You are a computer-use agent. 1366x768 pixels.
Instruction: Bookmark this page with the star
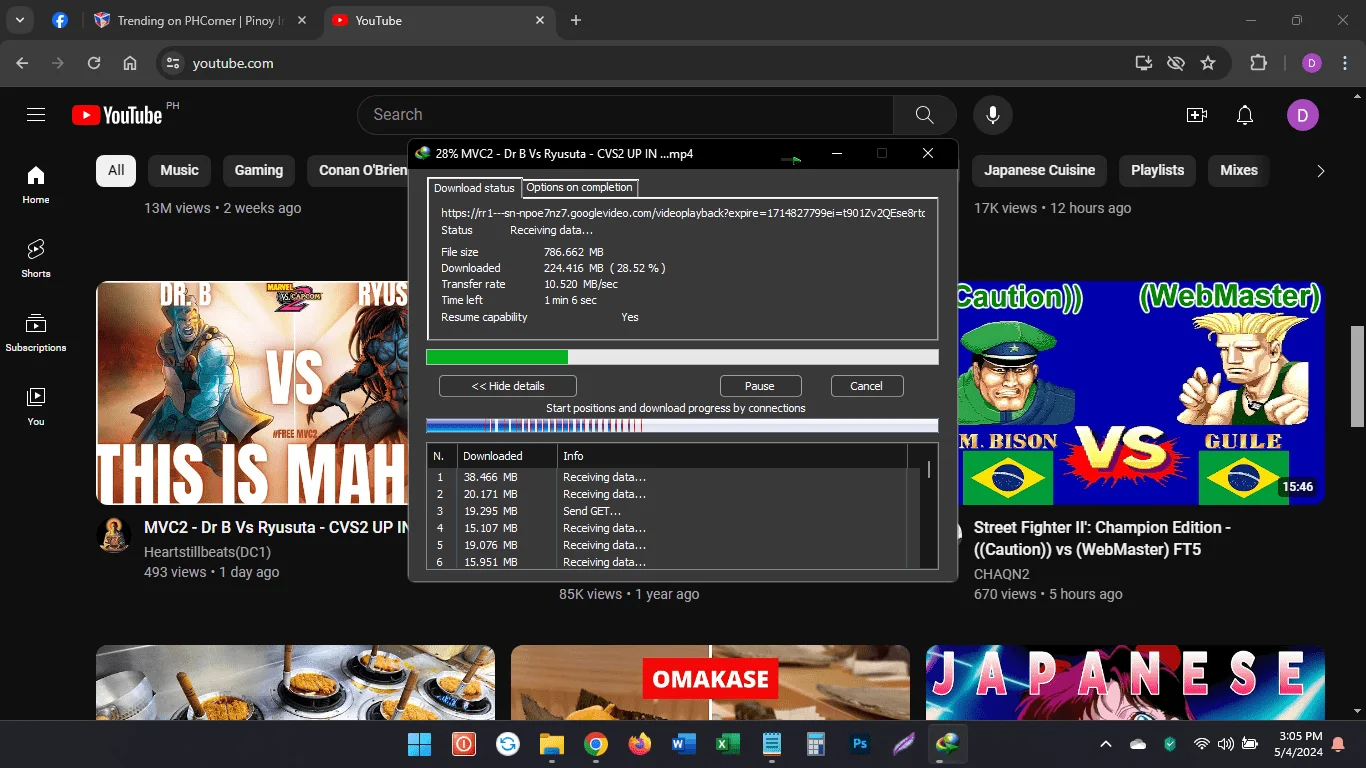pos(1208,63)
